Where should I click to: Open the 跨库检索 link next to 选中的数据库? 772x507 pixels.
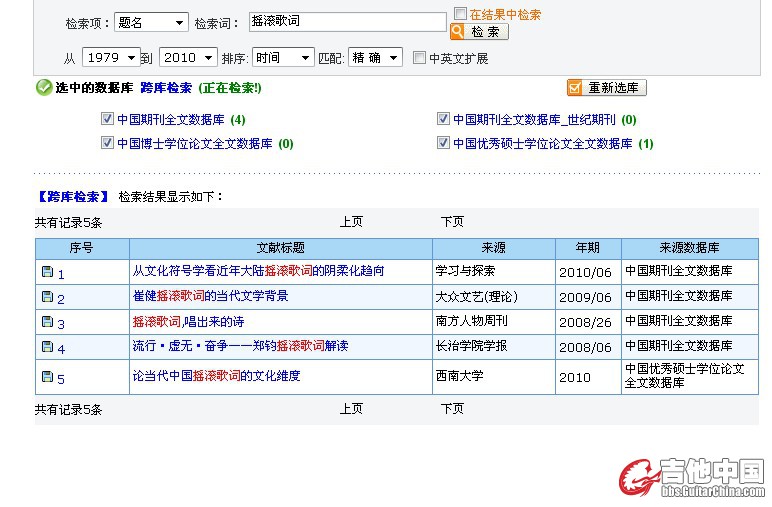pos(166,88)
